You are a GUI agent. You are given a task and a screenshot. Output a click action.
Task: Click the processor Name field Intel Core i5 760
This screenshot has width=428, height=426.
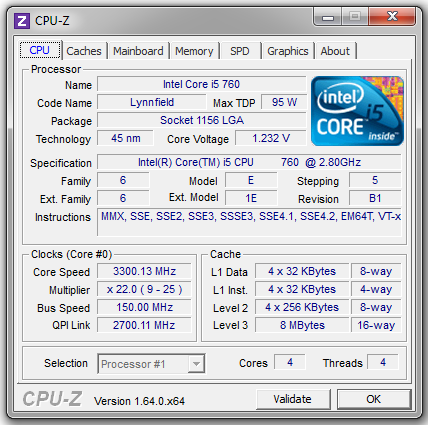tap(201, 84)
